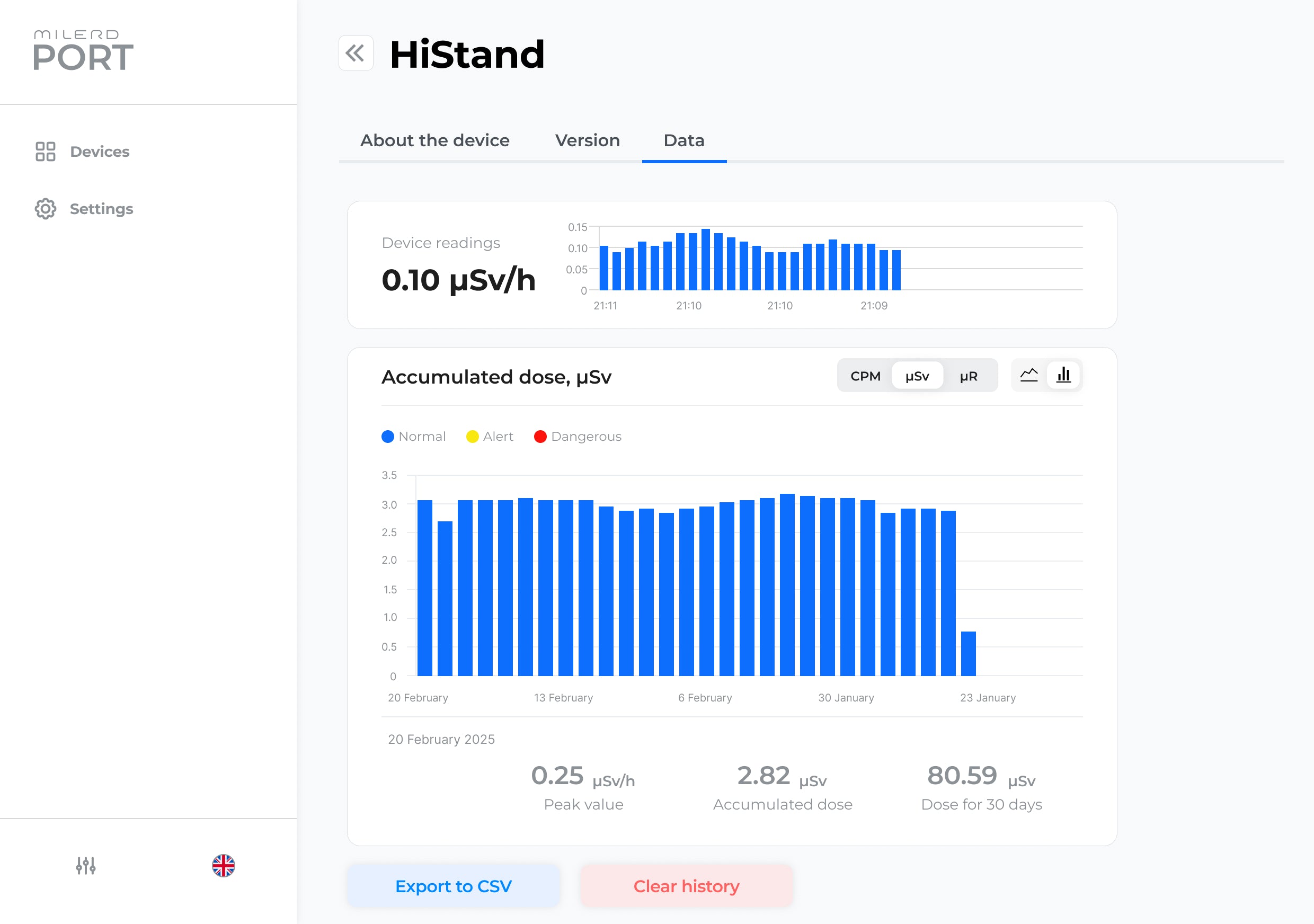This screenshot has width=1314, height=924.
Task: Click the sliders adjustment icon
Action: pyautogui.click(x=86, y=865)
